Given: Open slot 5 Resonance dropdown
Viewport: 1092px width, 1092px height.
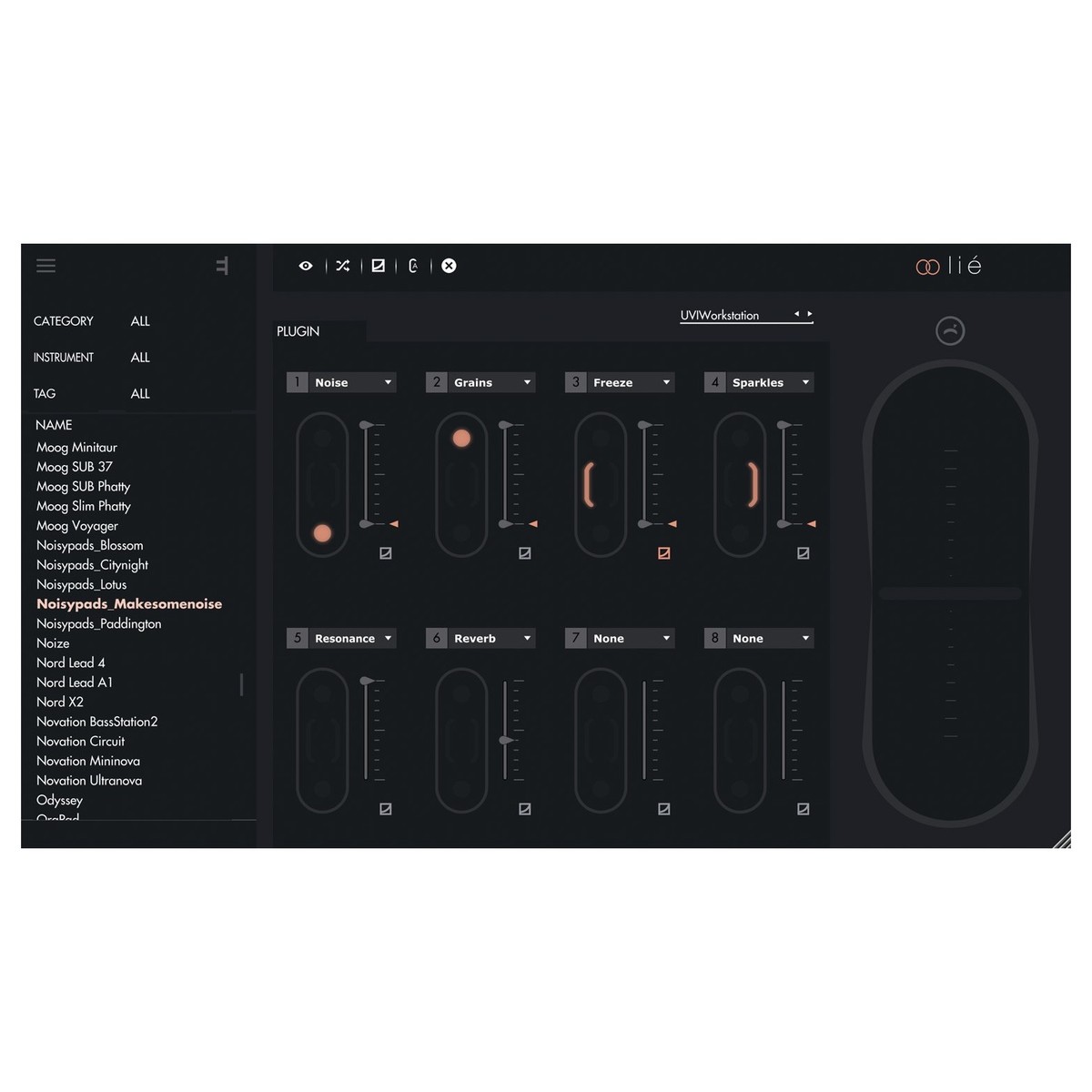Looking at the screenshot, I should 341,638.
